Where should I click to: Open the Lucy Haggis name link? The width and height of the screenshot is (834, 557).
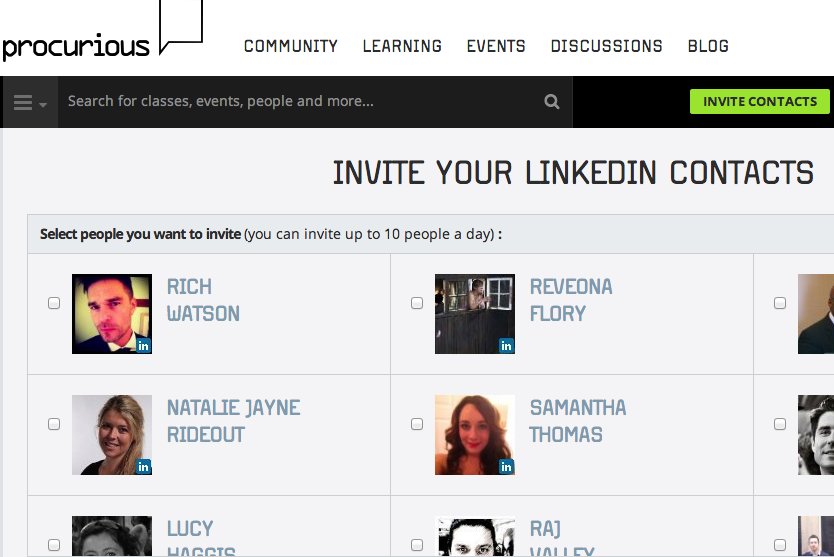[201, 537]
